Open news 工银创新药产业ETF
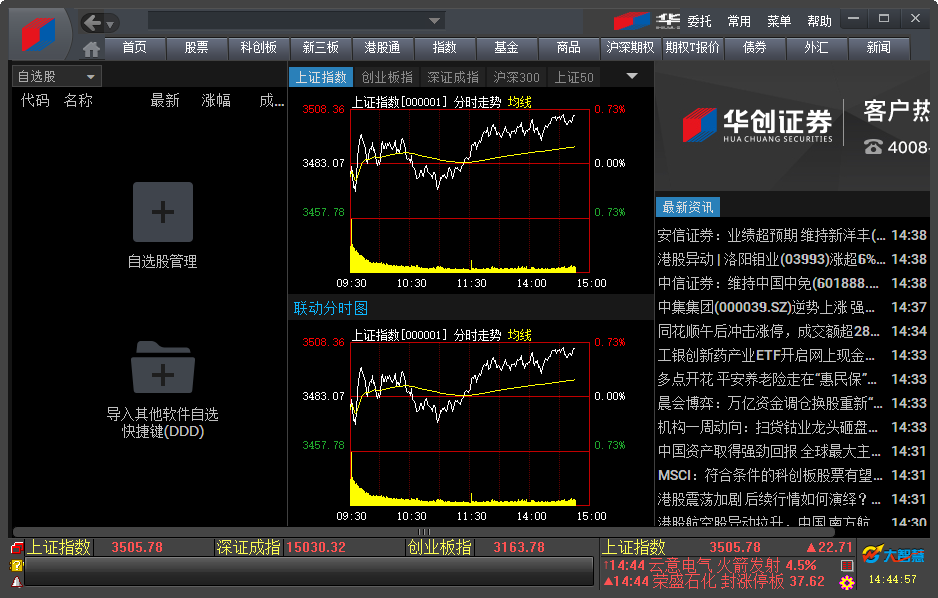The width and height of the screenshot is (938, 598). pos(793,355)
